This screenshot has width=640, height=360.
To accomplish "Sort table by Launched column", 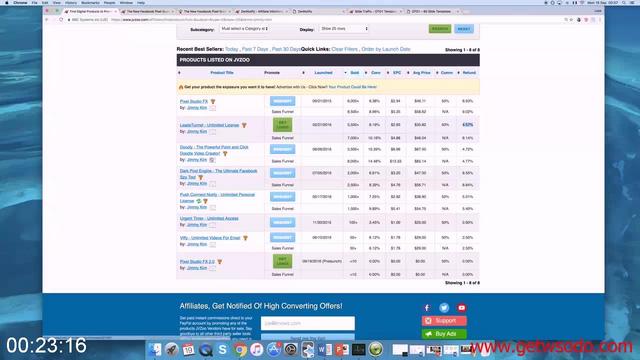I will [323, 73].
